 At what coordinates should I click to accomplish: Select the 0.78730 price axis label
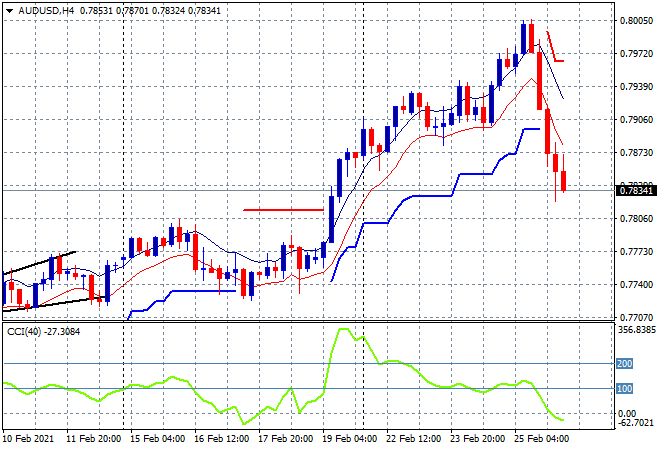coord(636,153)
